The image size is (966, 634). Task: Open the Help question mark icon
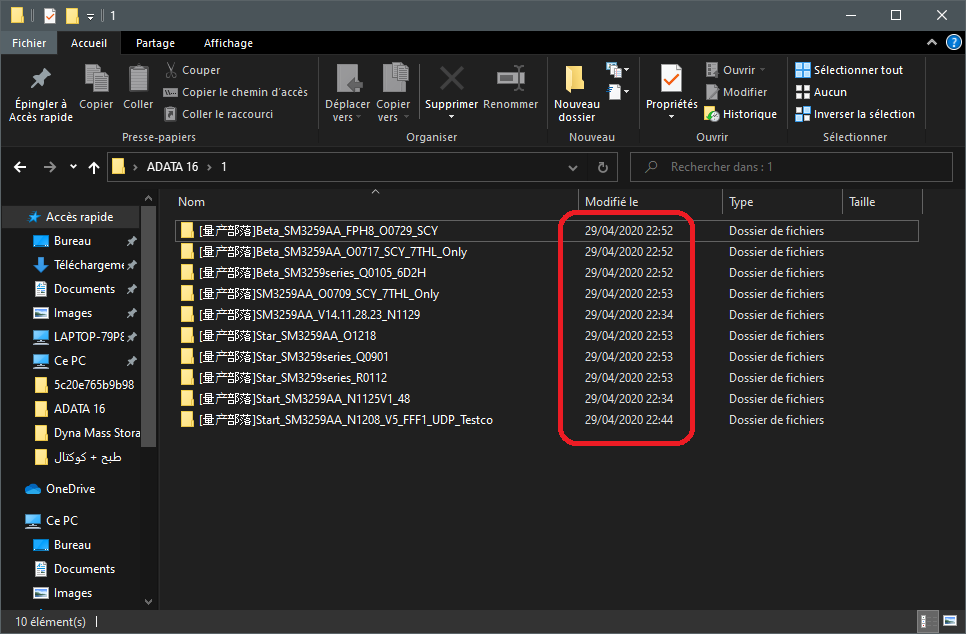click(954, 43)
